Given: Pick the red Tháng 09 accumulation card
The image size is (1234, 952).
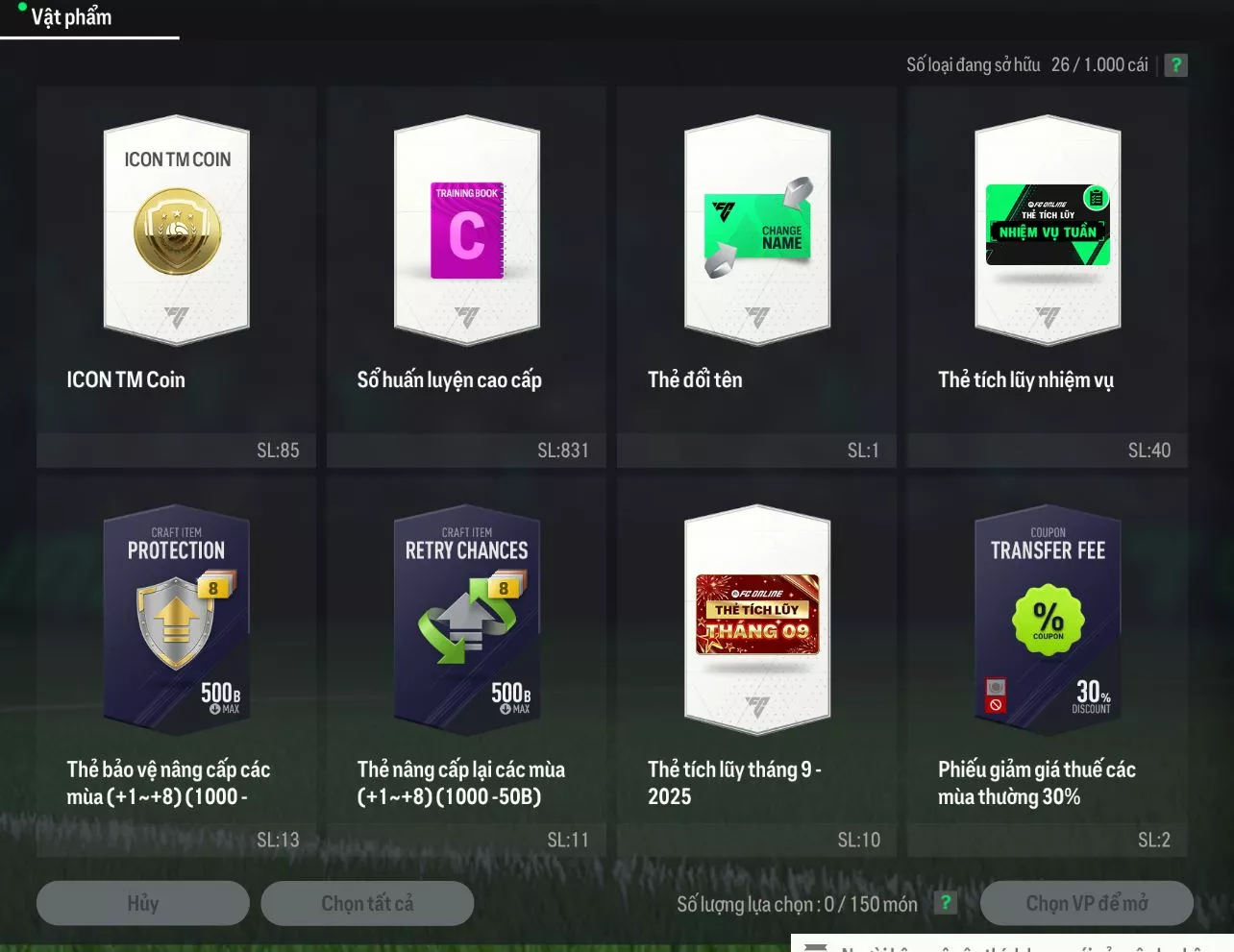Looking at the screenshot, I should (757, 621).
